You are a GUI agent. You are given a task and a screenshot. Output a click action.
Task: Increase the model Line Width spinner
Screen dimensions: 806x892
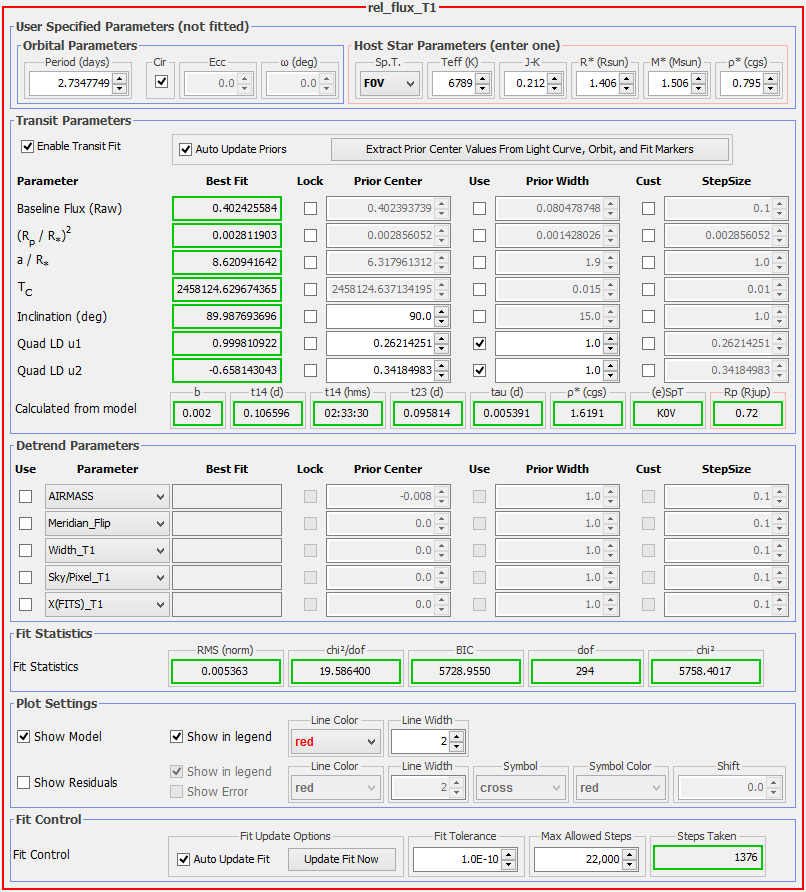[x=457, y=736]
